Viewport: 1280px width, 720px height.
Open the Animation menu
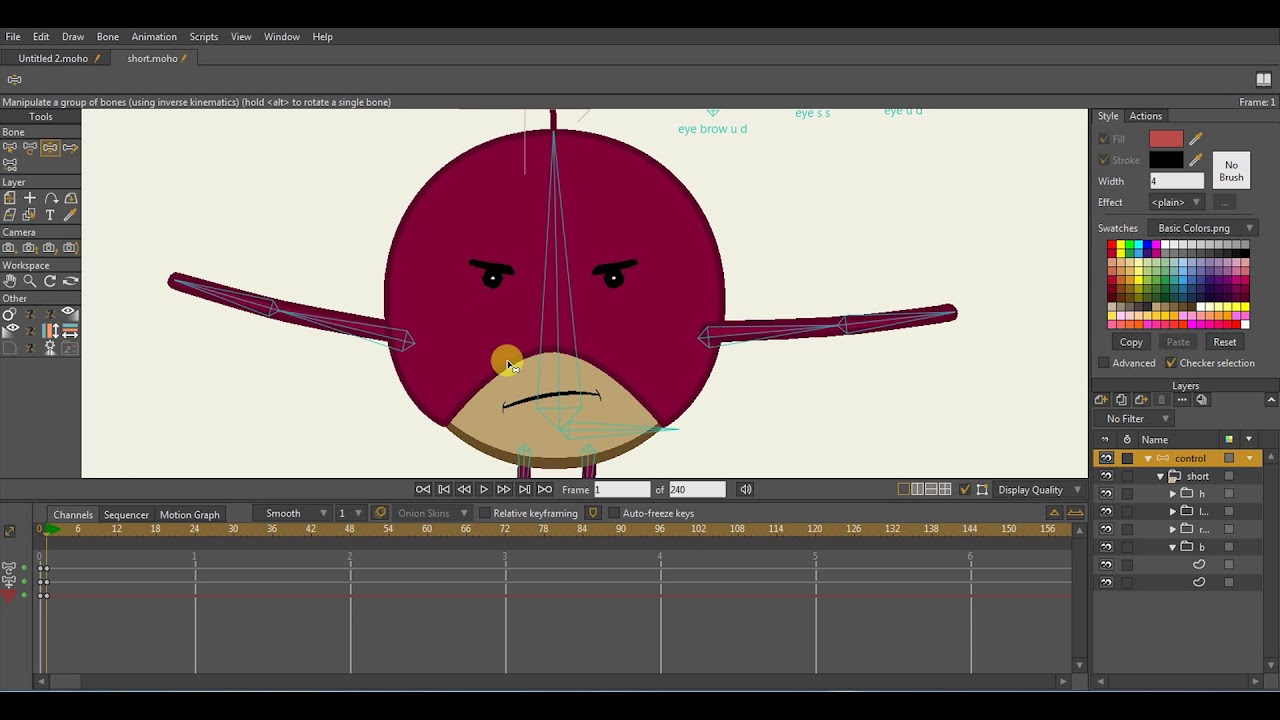[x=154, y=37]
